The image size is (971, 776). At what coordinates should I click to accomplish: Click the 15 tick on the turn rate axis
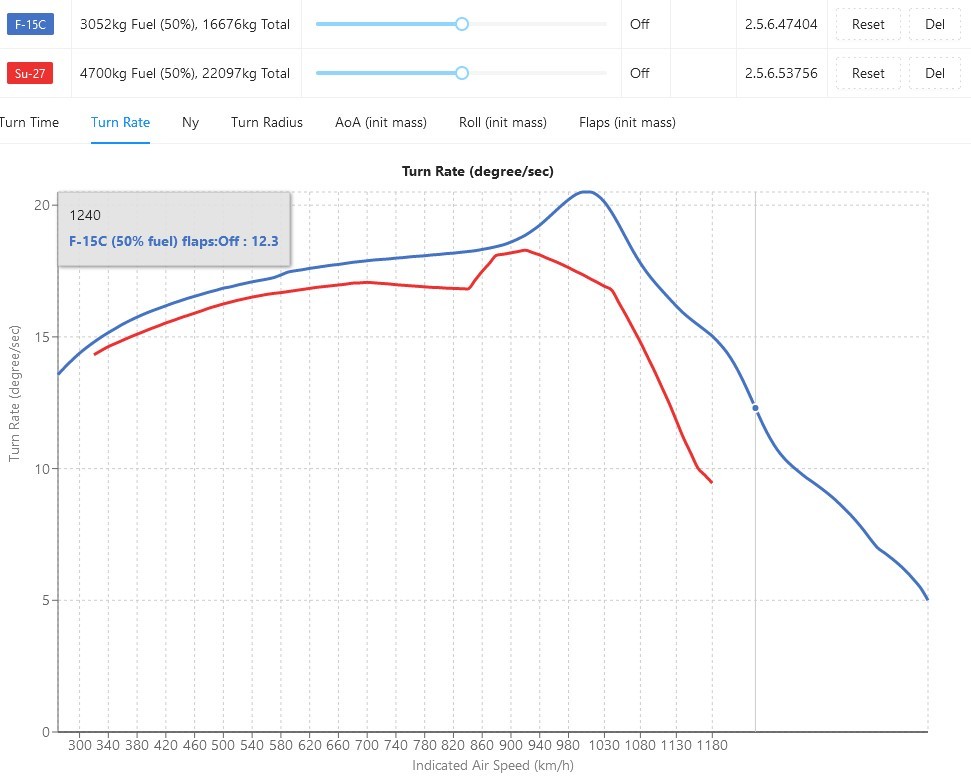pyautogui.click(x=41, y=337)
